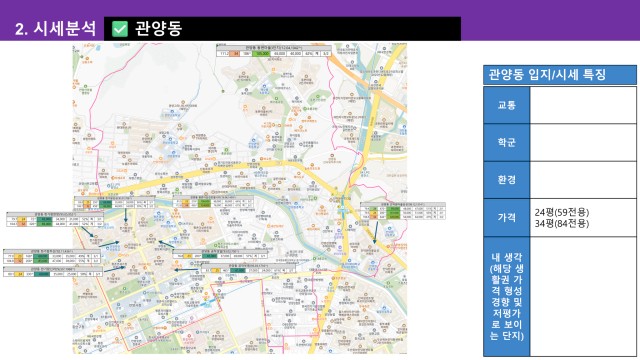
Task: Select the 환경 row label
Action: pyautogui.click(x=507, y=180)
